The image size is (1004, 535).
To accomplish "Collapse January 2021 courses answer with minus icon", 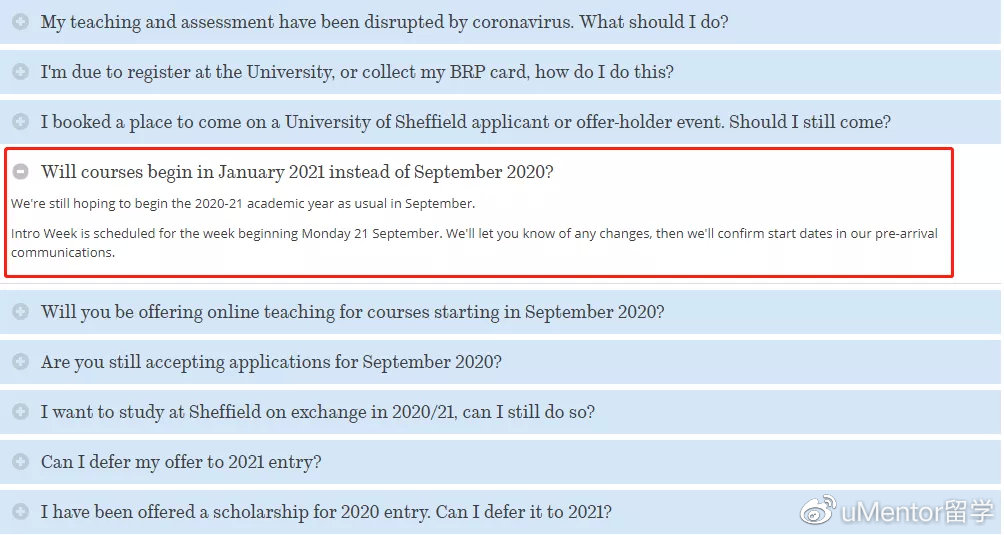I will pos(20,172).
